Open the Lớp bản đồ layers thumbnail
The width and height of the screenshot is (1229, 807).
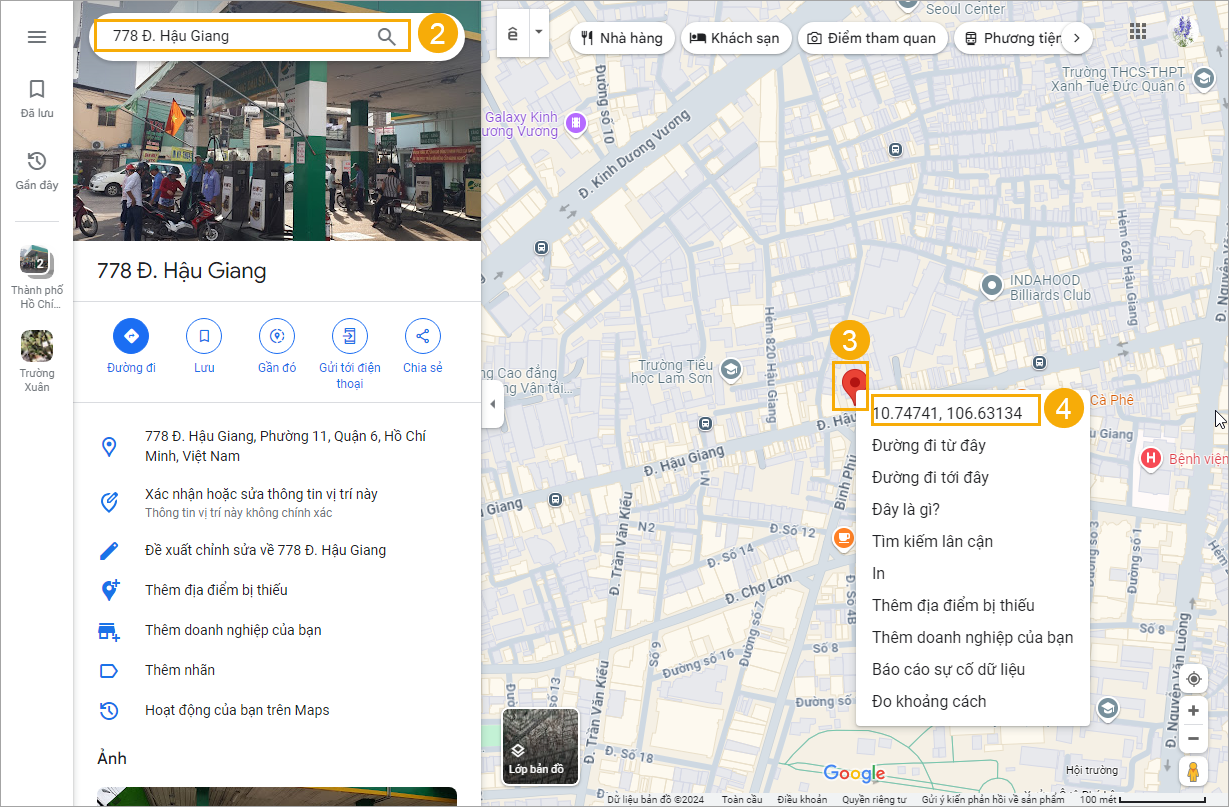(x=540, y=746)
